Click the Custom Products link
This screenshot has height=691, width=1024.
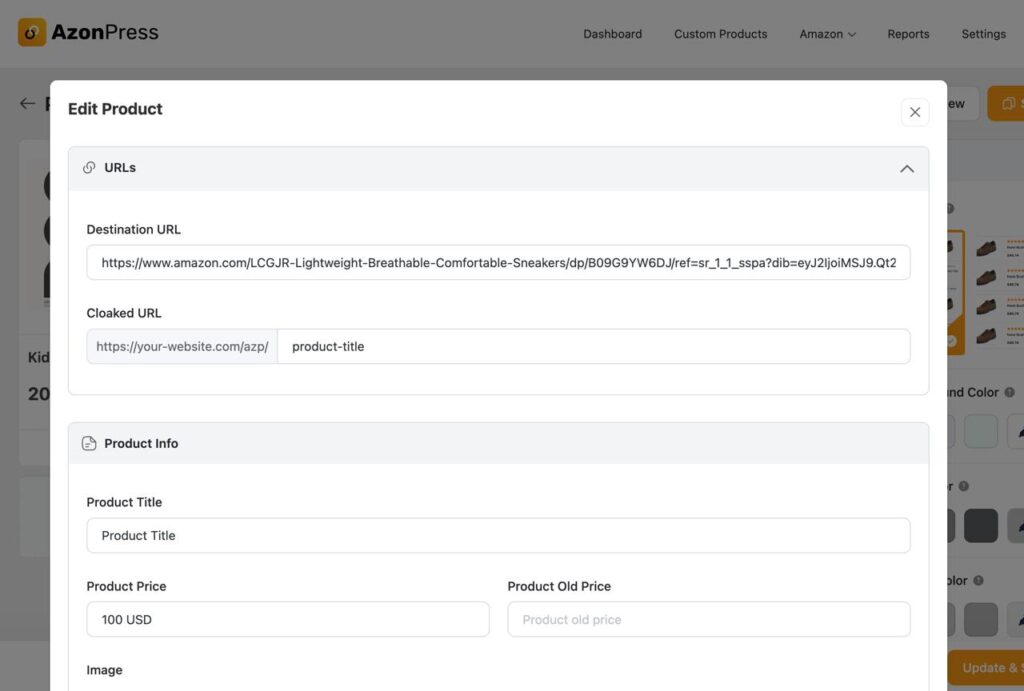[x=720, y=33]
